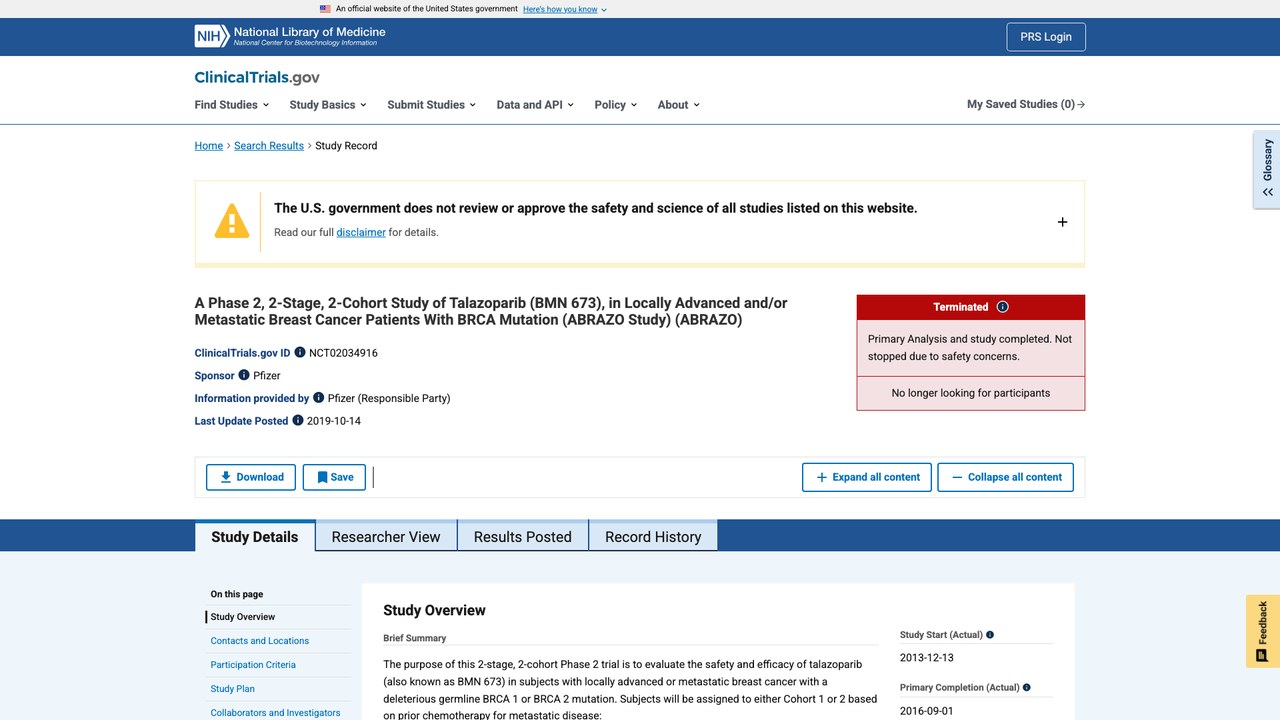
Task: Open the Glossary side panel
Action: tap(1267, 169)
